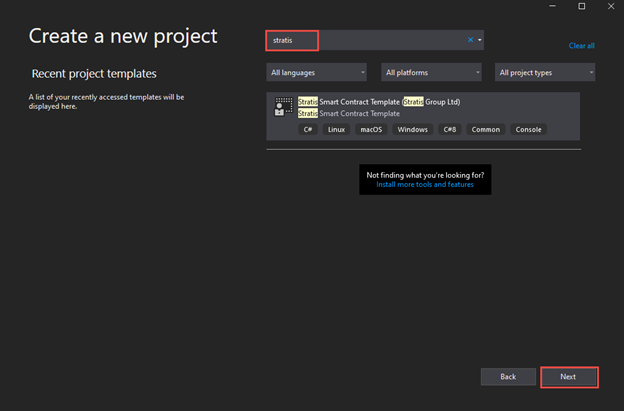The image size is (624, 411).
Task: Maximize the window
Action: (x=582, y=6)
